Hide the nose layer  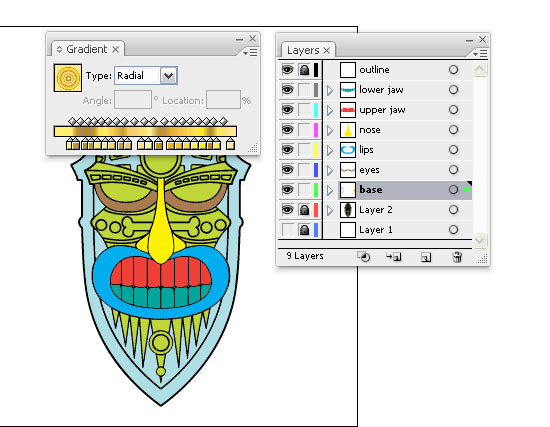point(288,129)
